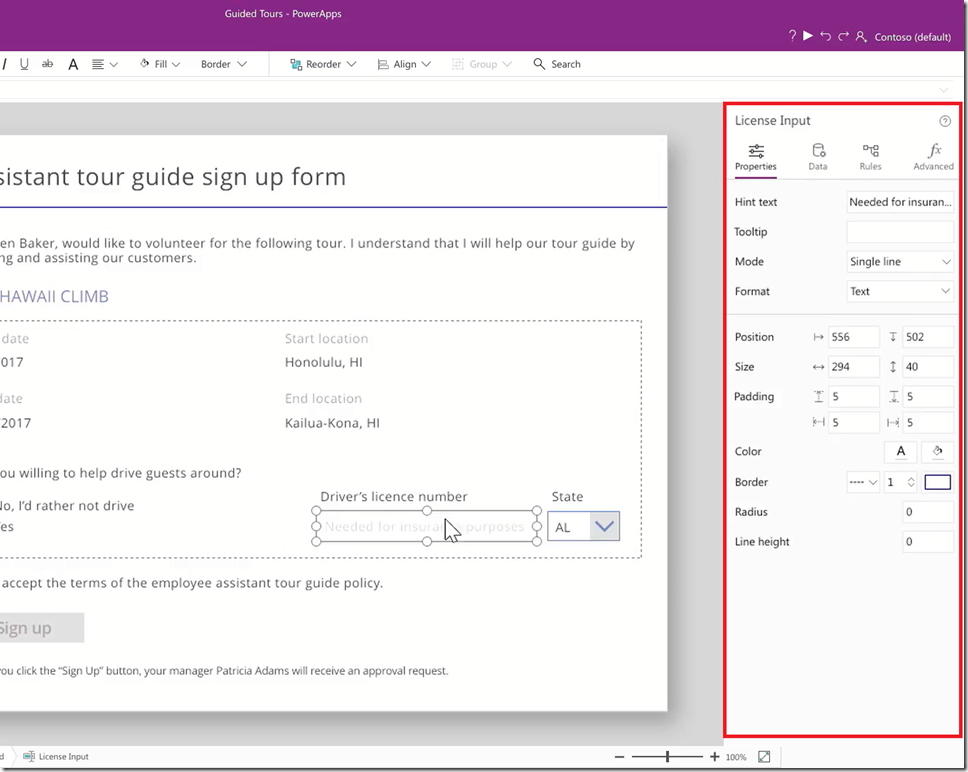
Task: Click the Redo arrow icon
Action: point(843,36)
